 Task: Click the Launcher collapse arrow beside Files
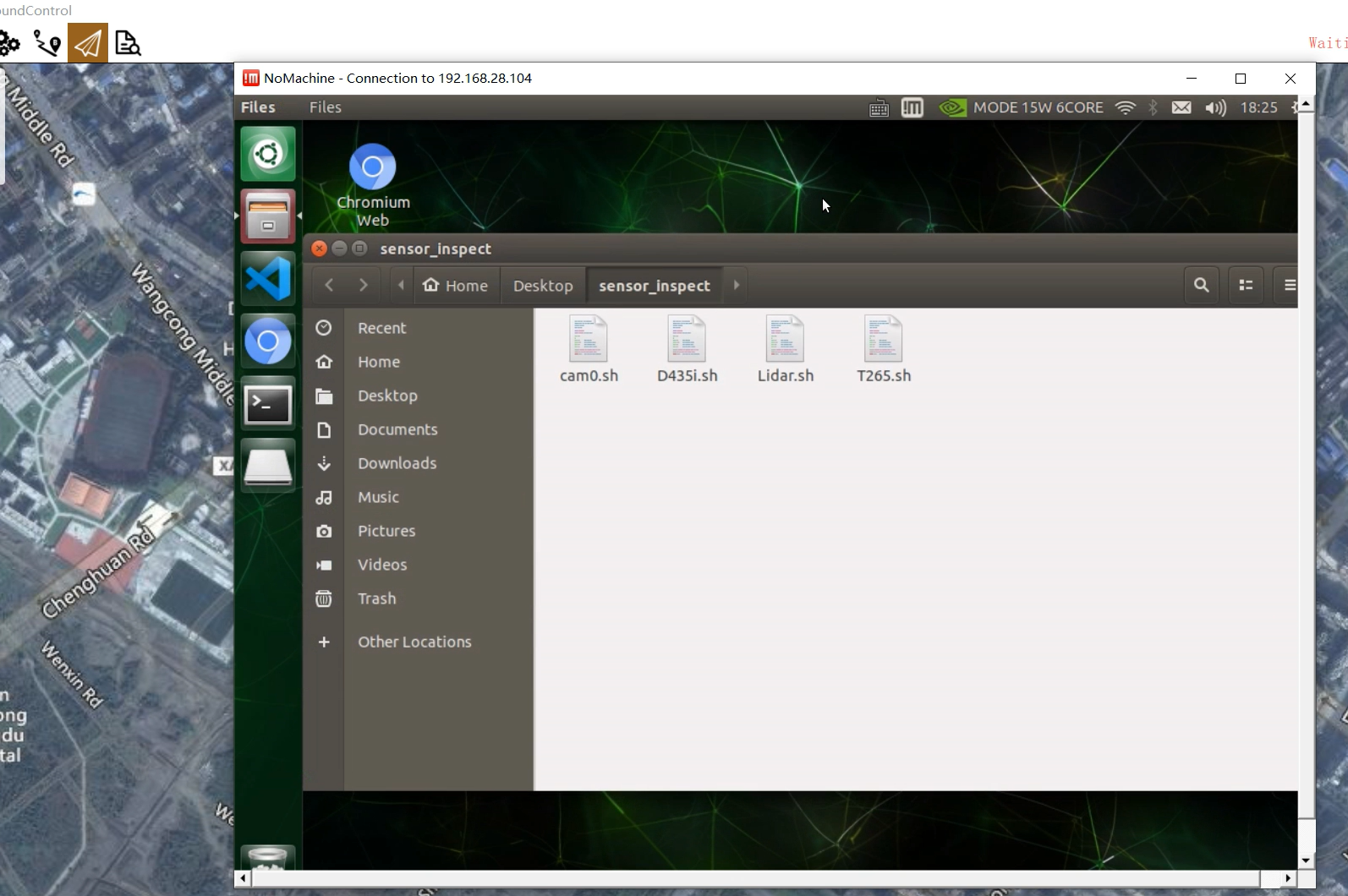click(x=299, y=216)
